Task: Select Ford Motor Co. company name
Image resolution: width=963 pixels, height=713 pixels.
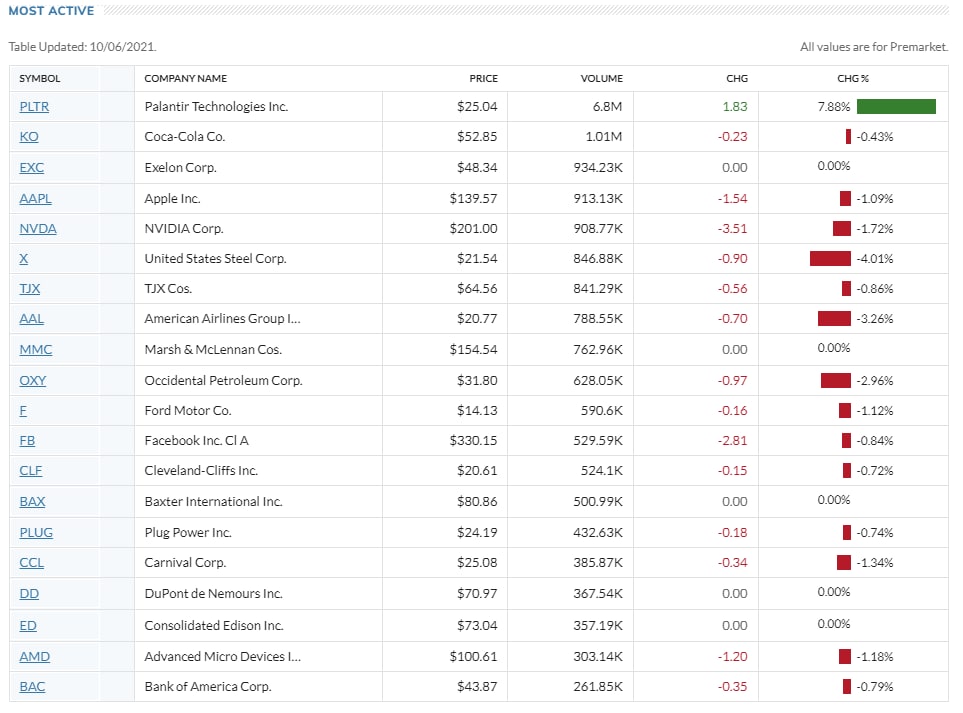Action: coord(188,411)
